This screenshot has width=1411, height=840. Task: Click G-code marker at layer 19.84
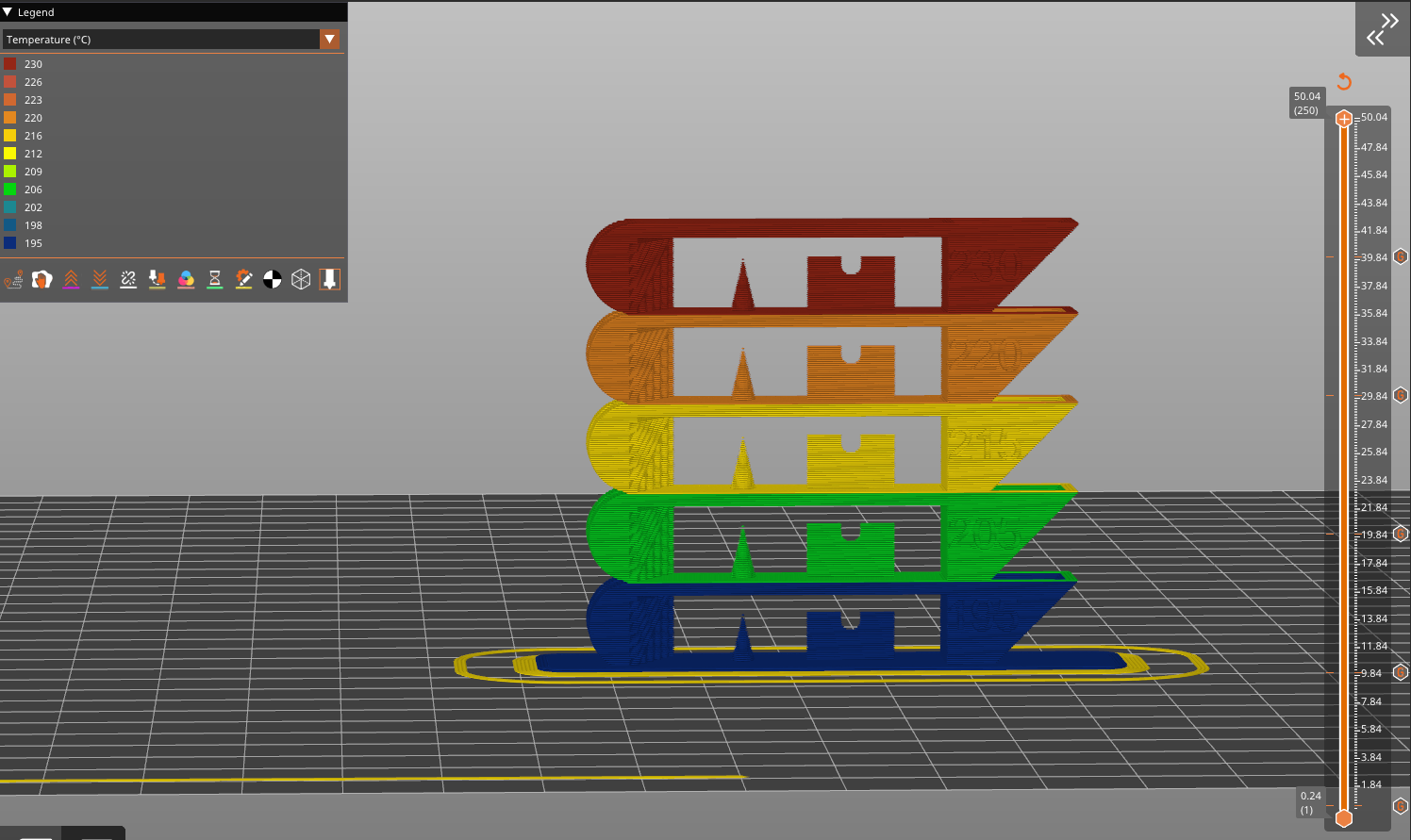1401,534
